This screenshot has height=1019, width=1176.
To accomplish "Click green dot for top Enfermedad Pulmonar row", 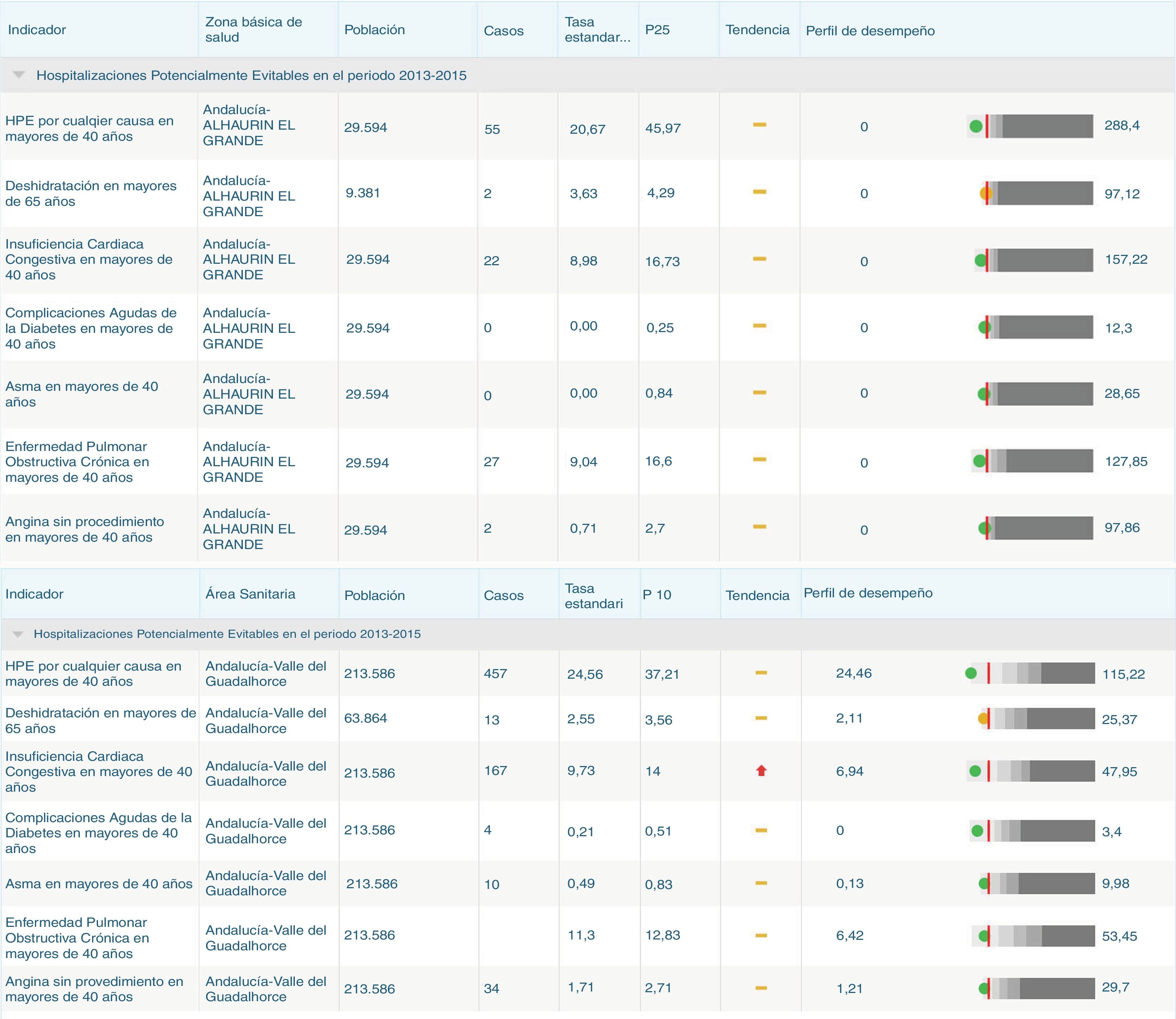I will 979,461.
